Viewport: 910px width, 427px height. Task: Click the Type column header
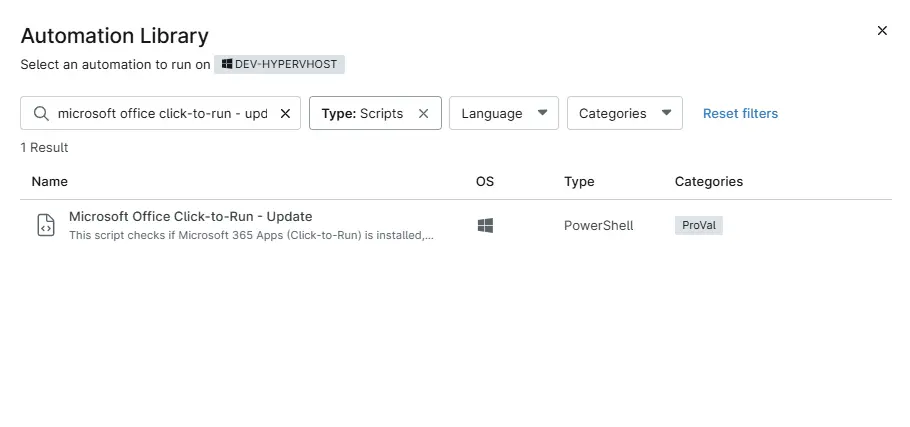579,182
